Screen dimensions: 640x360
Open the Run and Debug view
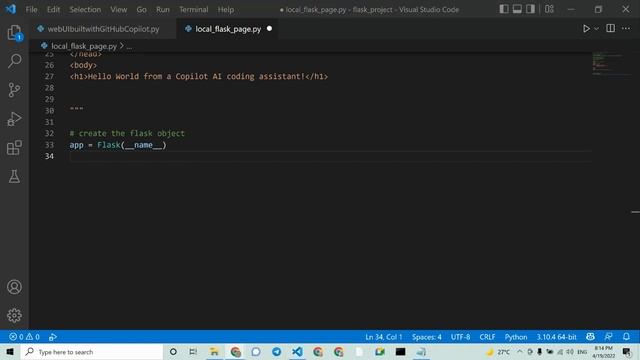14,119
